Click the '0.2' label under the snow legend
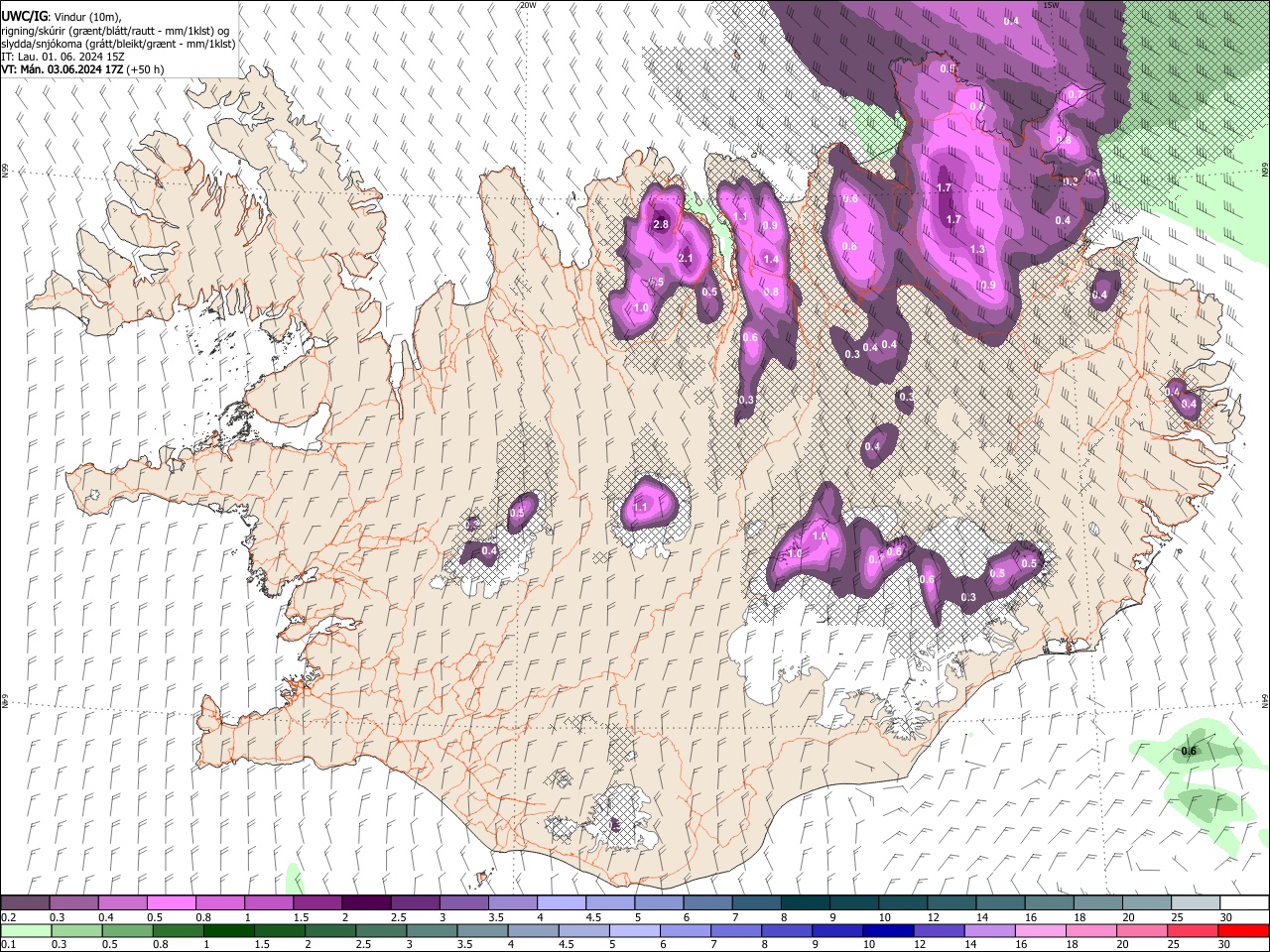The image size is (1270, 952). tap(8, 917)
